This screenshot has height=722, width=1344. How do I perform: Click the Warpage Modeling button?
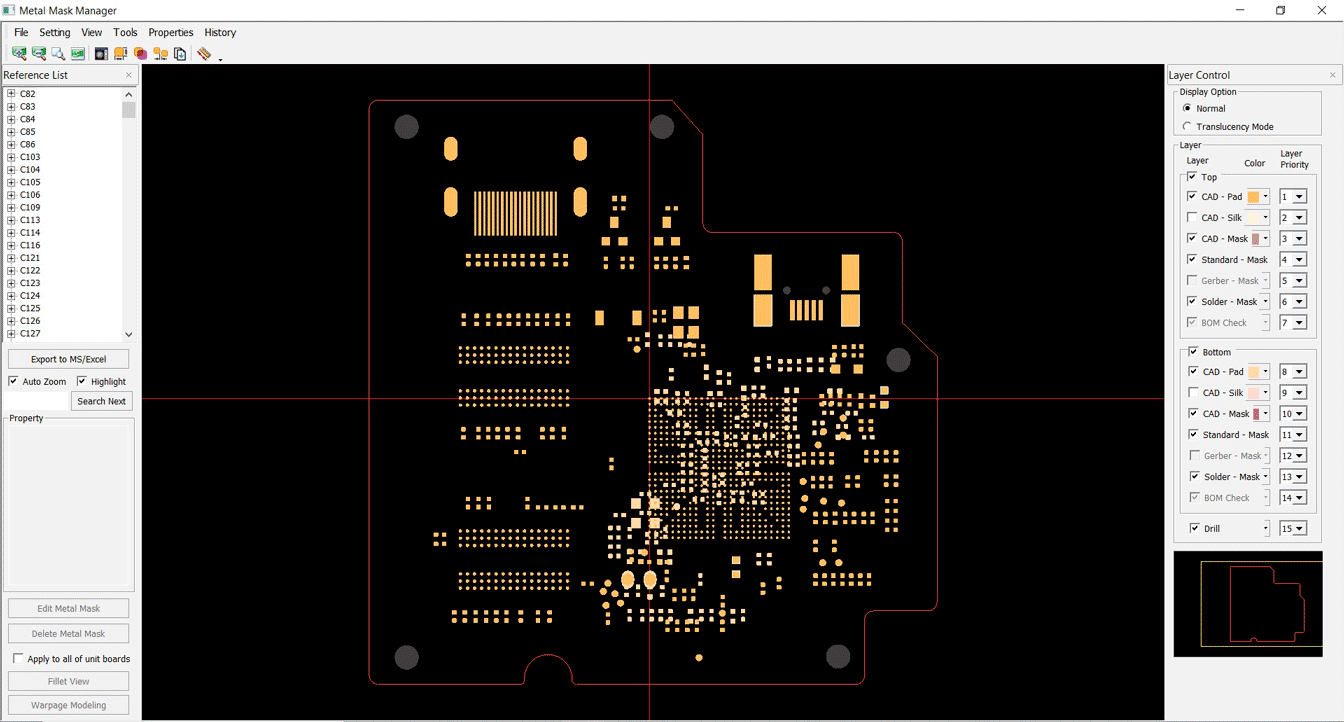point(69,705)
